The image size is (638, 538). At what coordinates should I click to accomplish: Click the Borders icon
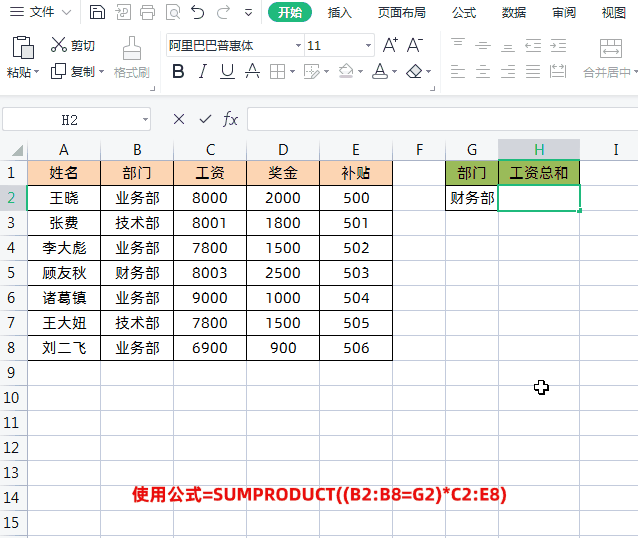[277, 72]
